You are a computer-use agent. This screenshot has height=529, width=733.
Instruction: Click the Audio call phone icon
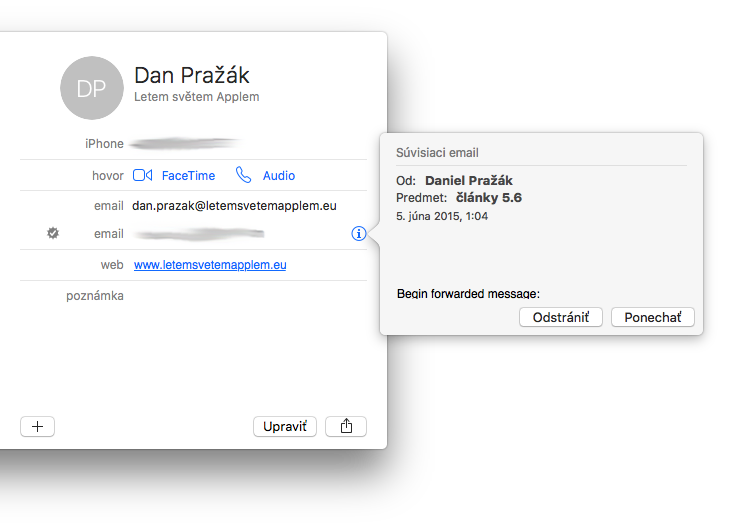(244, 175)
